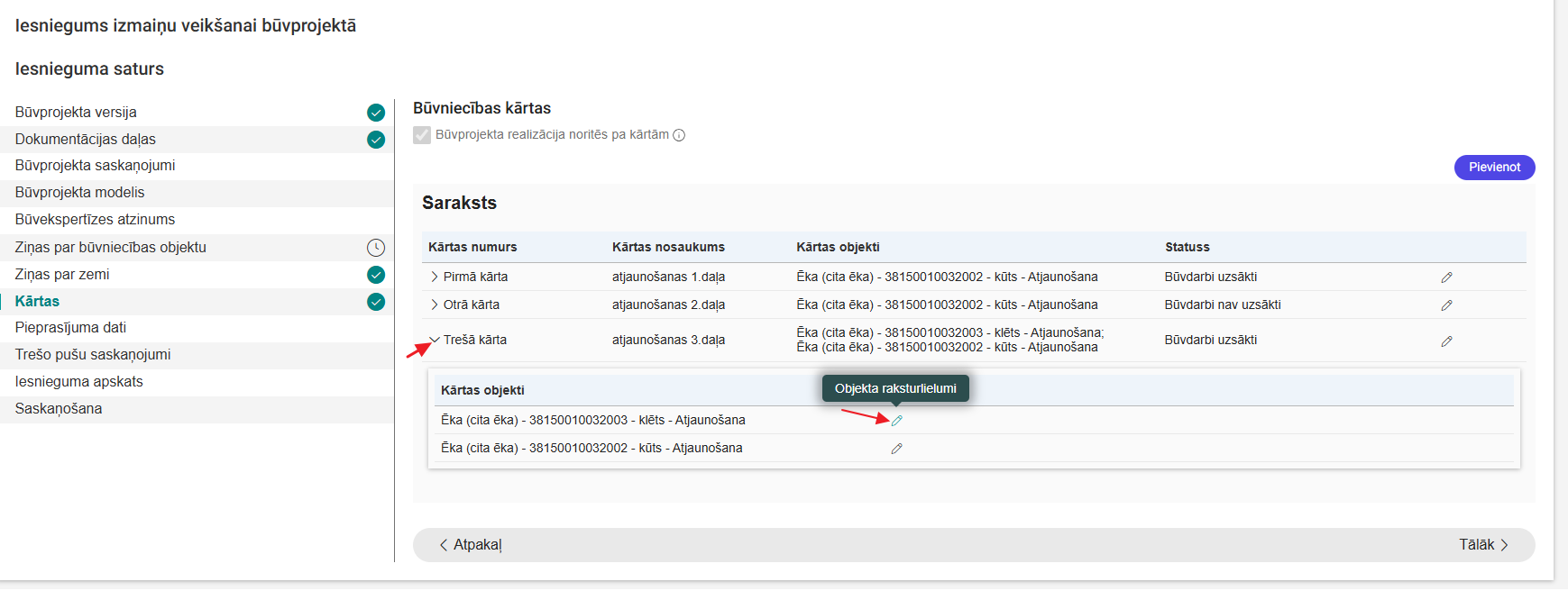Go back using Atpakaļ button
Screen dimensions: 1568x591
coord(470,545)
